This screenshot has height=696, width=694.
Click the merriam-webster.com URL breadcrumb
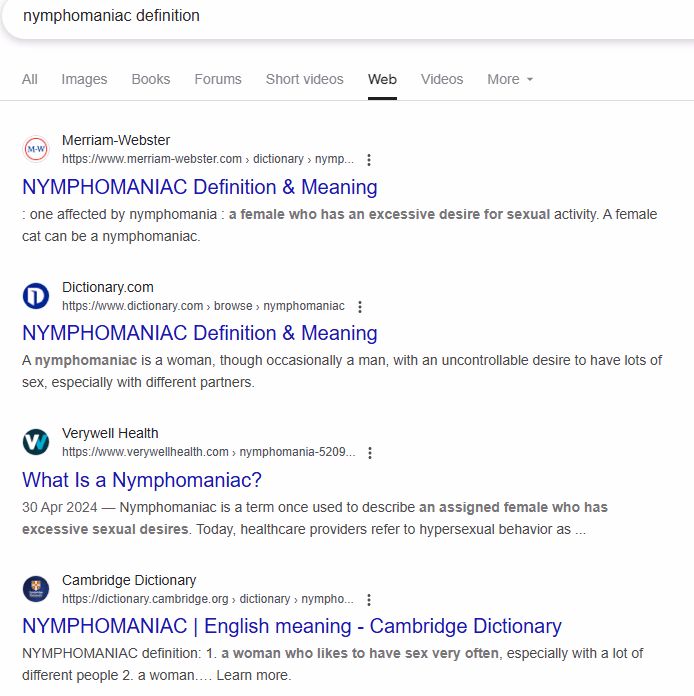(x=208, y=159)
